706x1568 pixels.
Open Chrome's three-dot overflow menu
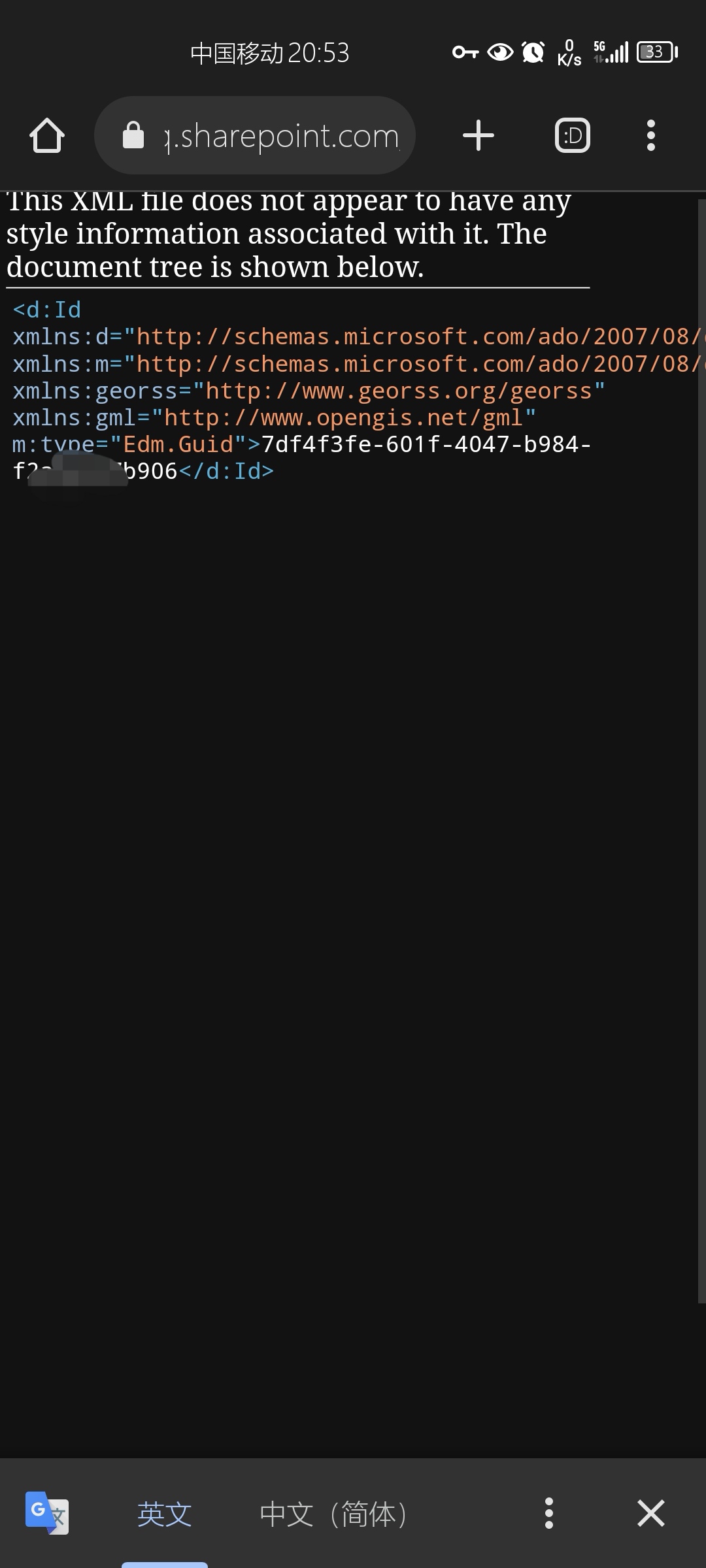[x=651, y=135]
